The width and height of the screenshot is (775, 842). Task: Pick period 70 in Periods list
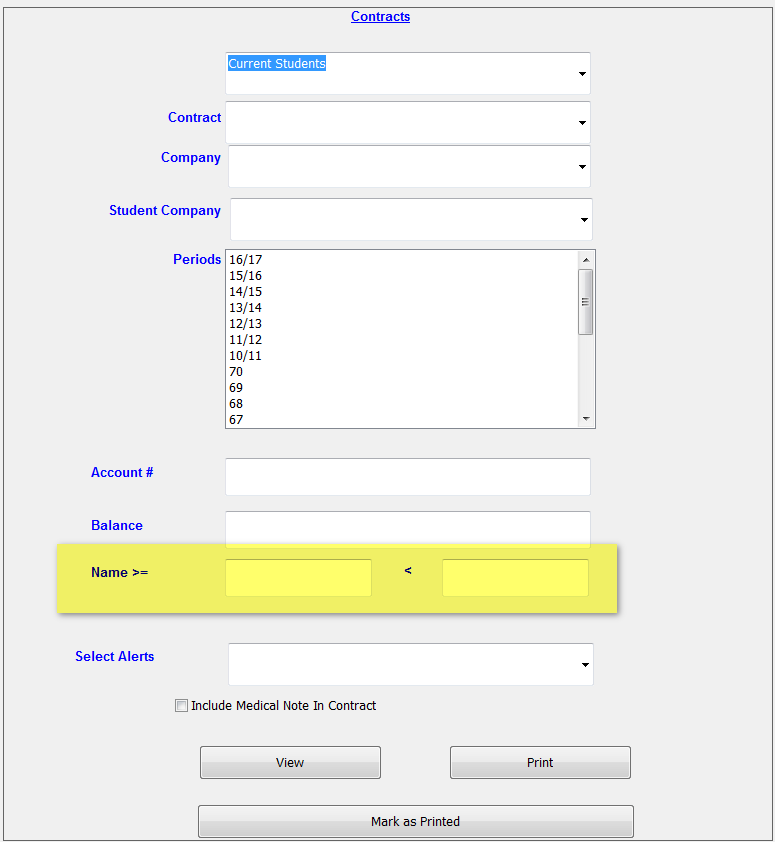236,372
